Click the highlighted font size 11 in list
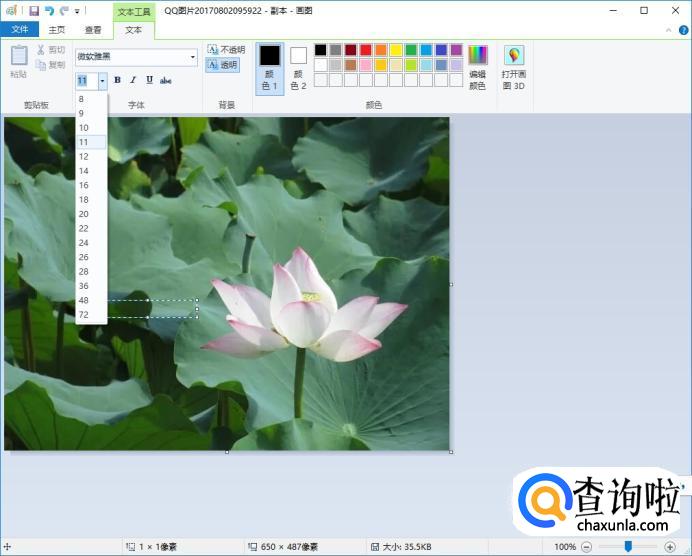Screen dimensions: 692x556 tap(91, 142)
